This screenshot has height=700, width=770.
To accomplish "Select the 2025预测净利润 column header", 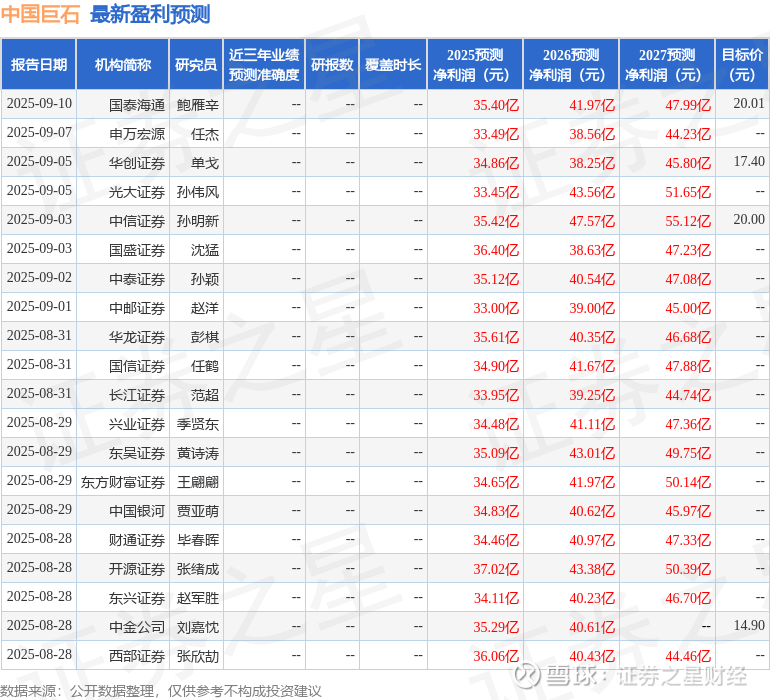I will (x=475, y=64).
